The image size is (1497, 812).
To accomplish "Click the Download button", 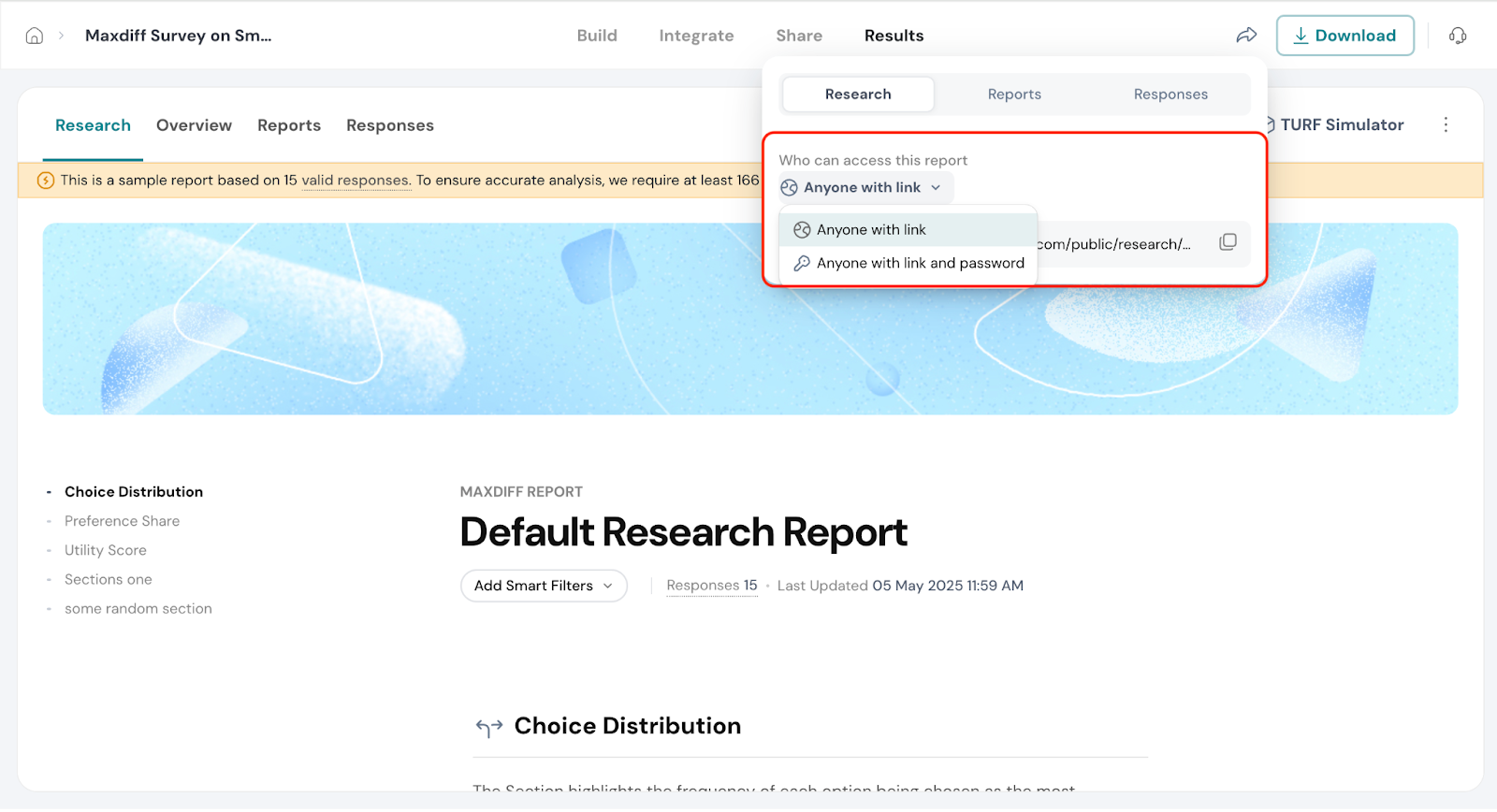I will 1344,36.
